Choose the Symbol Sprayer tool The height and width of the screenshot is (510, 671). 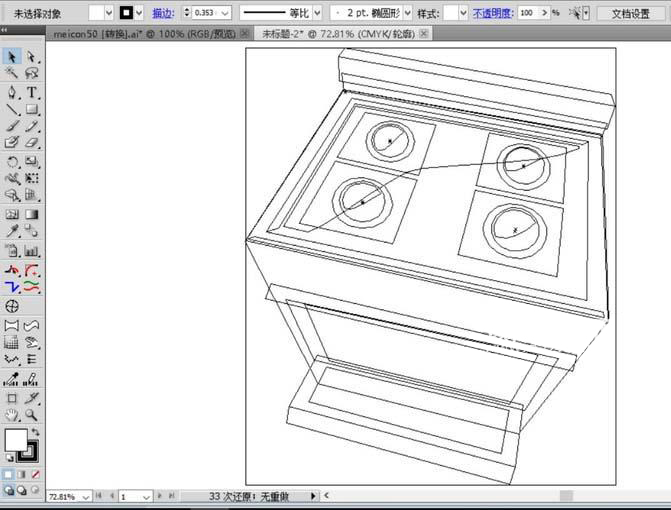[x=12, y=250]
